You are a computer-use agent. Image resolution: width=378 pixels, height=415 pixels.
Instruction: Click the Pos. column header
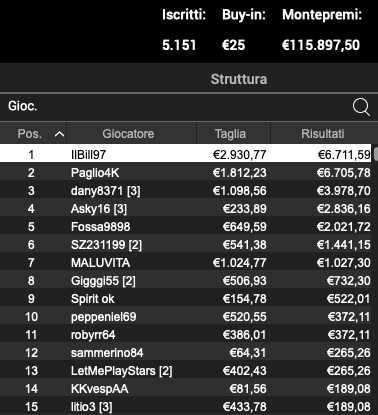point(33,134)
